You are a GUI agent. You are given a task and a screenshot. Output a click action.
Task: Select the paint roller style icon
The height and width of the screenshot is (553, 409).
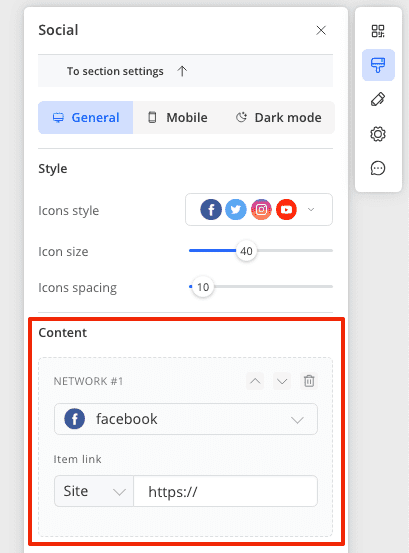[x=378, y=65]
